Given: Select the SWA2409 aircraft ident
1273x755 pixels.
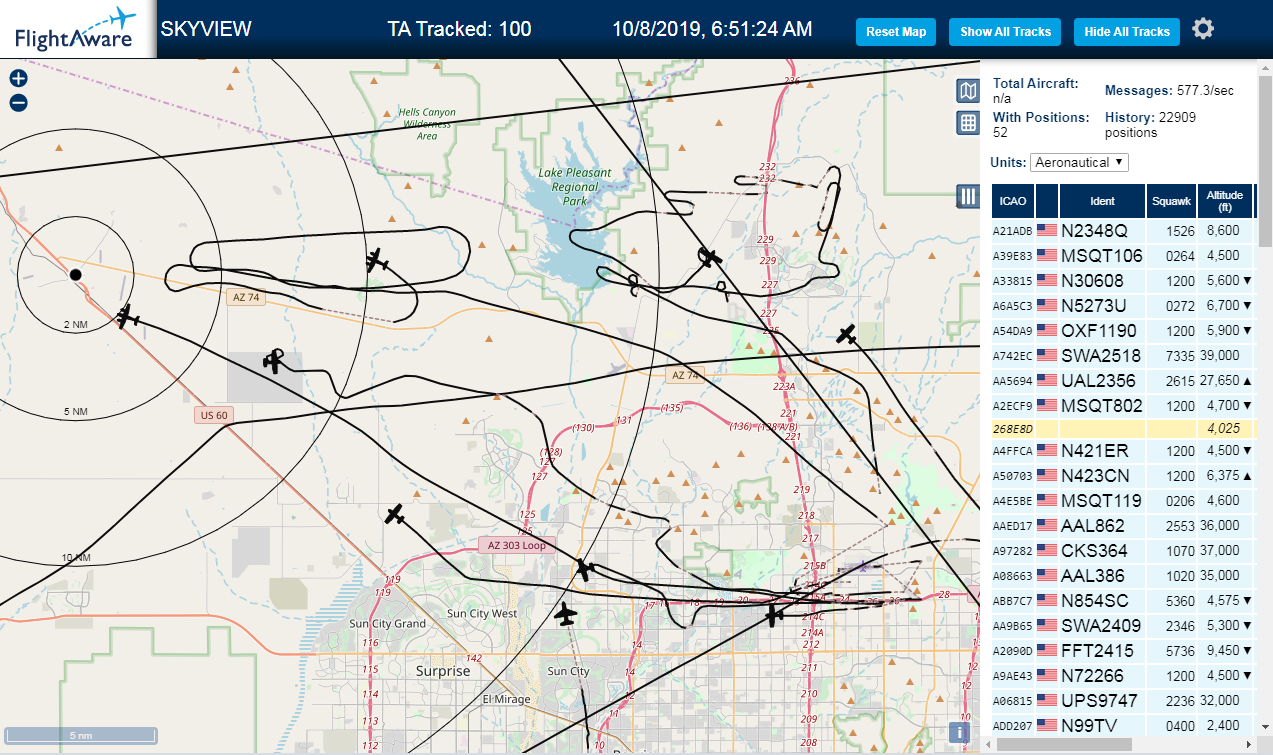Looking at the screenshot, I should point(1100,625).
